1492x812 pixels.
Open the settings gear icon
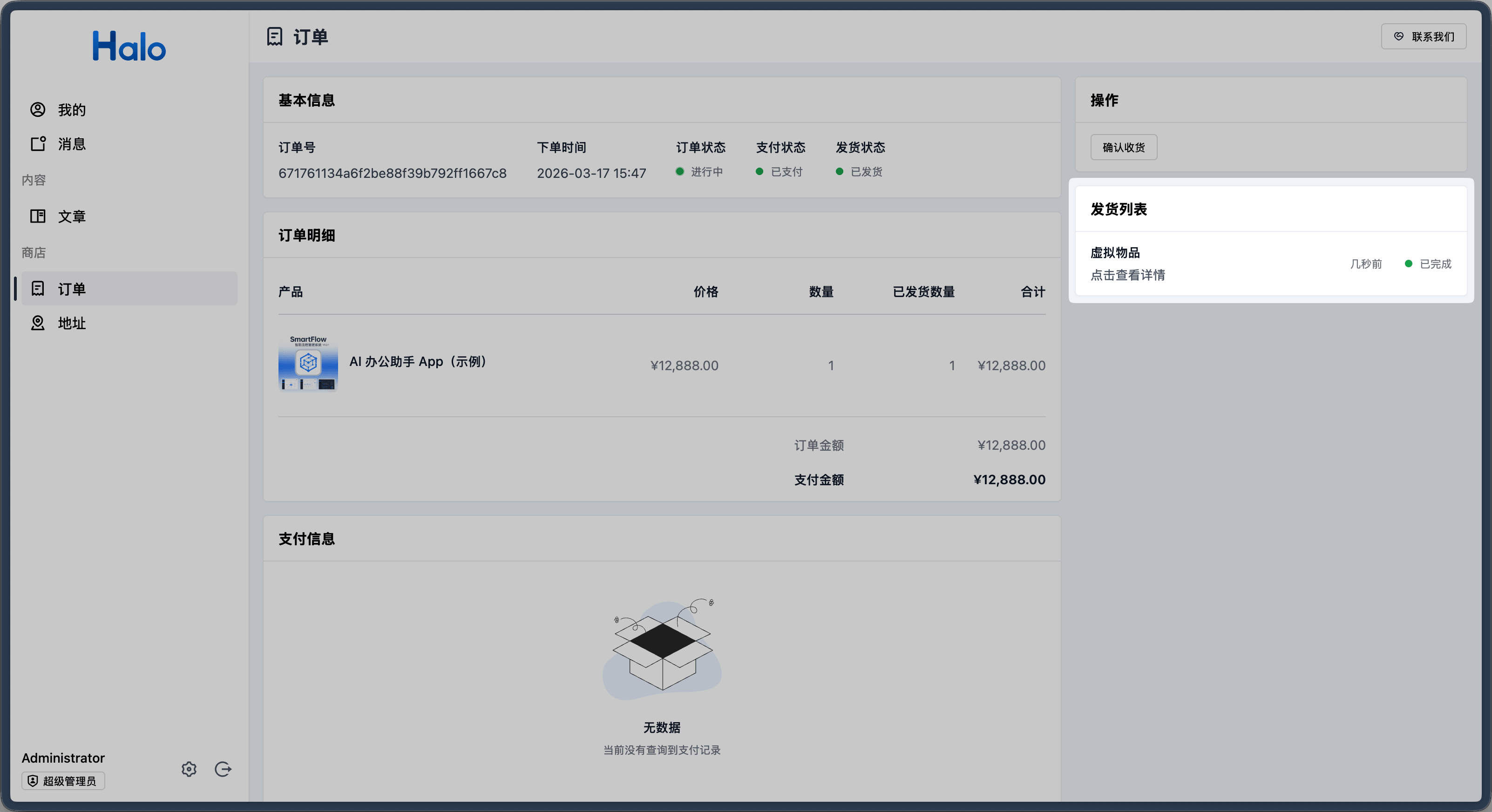coord(189,769)
